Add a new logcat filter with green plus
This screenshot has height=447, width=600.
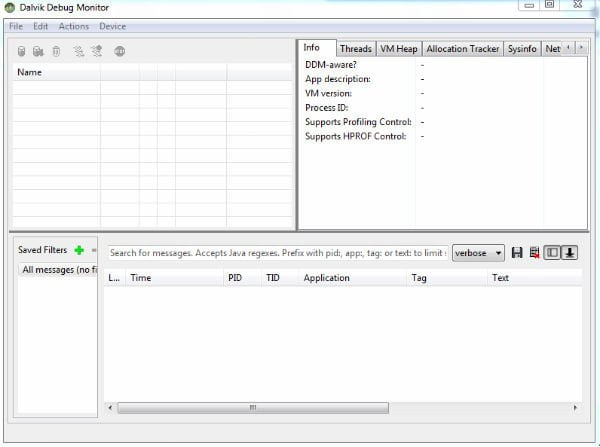(79, 250)
